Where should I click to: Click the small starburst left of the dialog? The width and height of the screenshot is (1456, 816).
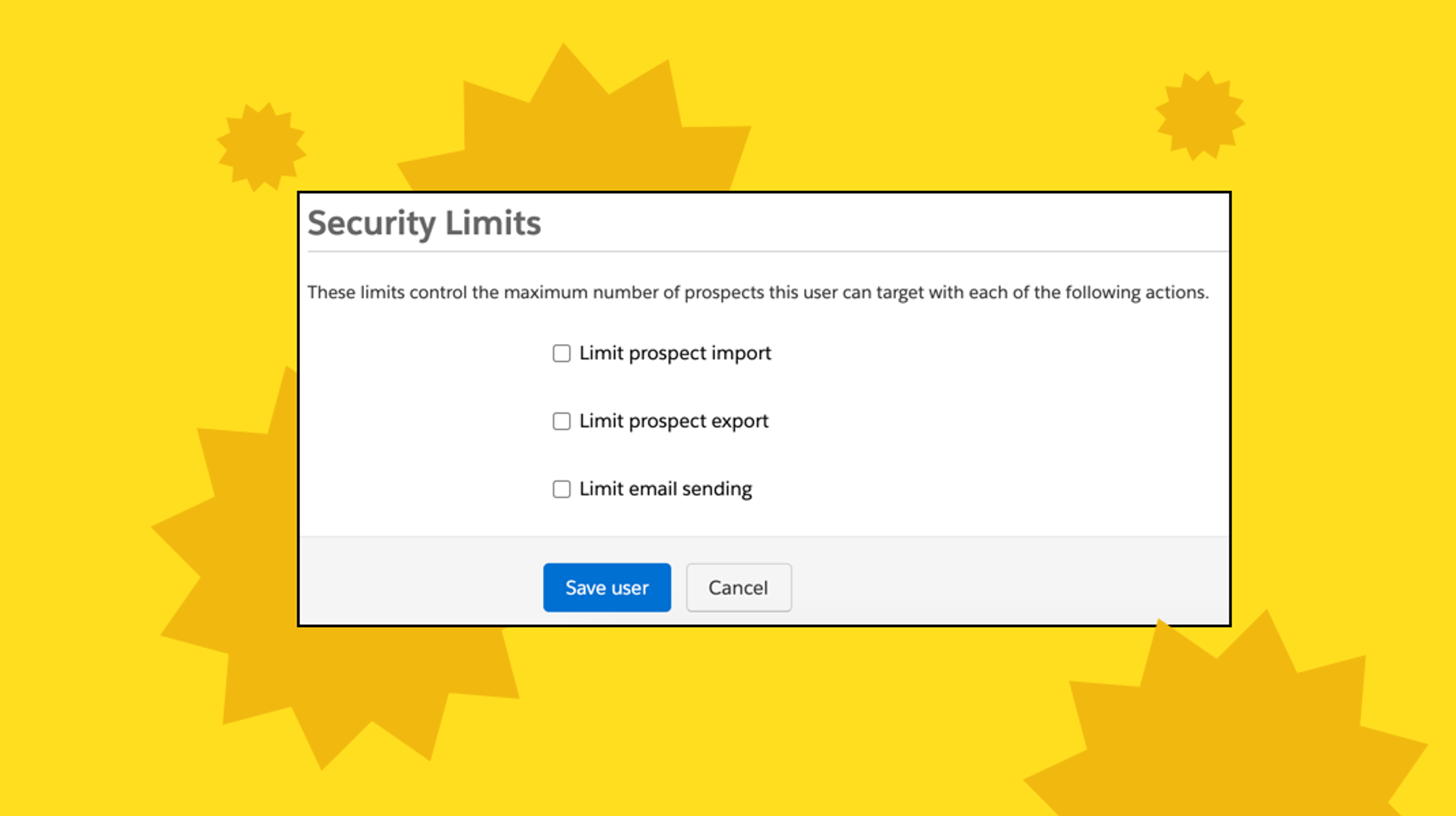pos(261,147)
